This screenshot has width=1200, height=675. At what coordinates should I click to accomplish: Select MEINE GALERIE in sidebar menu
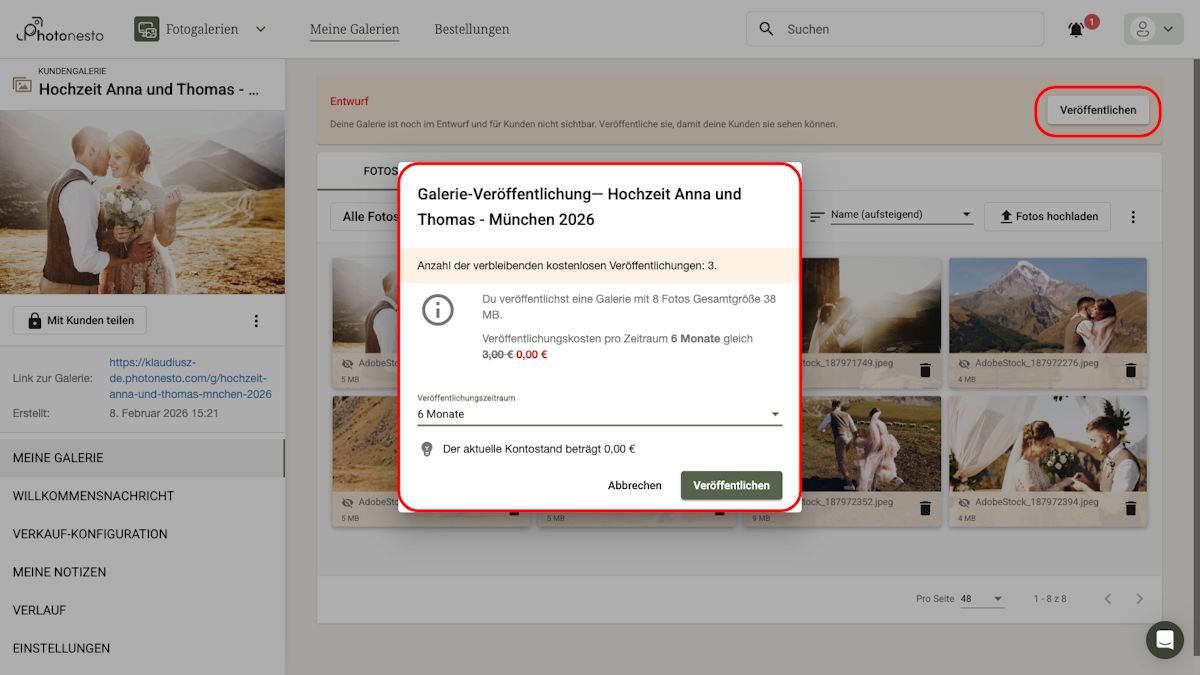click(x=142, y=458)
